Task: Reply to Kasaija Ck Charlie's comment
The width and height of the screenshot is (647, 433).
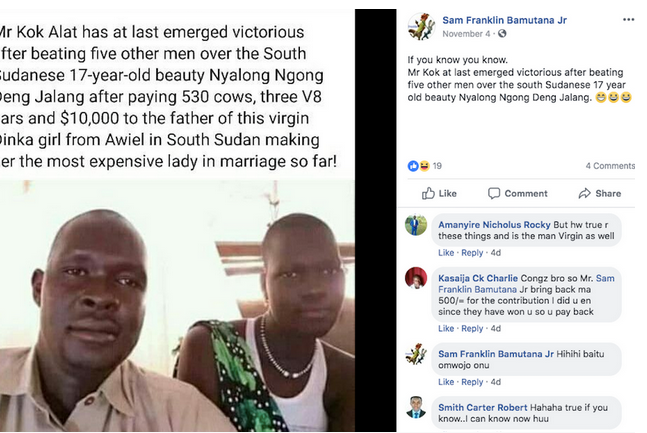Action: (472, 329)
